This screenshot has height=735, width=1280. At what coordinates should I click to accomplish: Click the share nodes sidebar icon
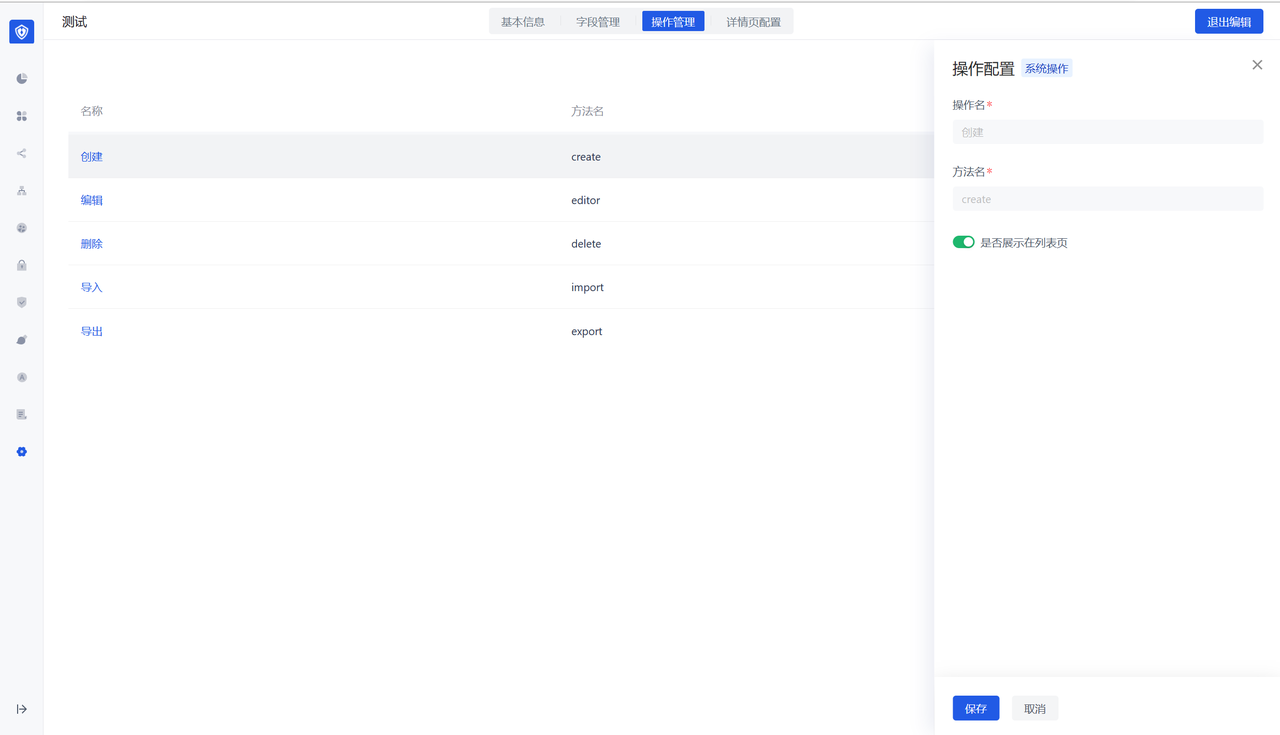click(x=22, y=154)
